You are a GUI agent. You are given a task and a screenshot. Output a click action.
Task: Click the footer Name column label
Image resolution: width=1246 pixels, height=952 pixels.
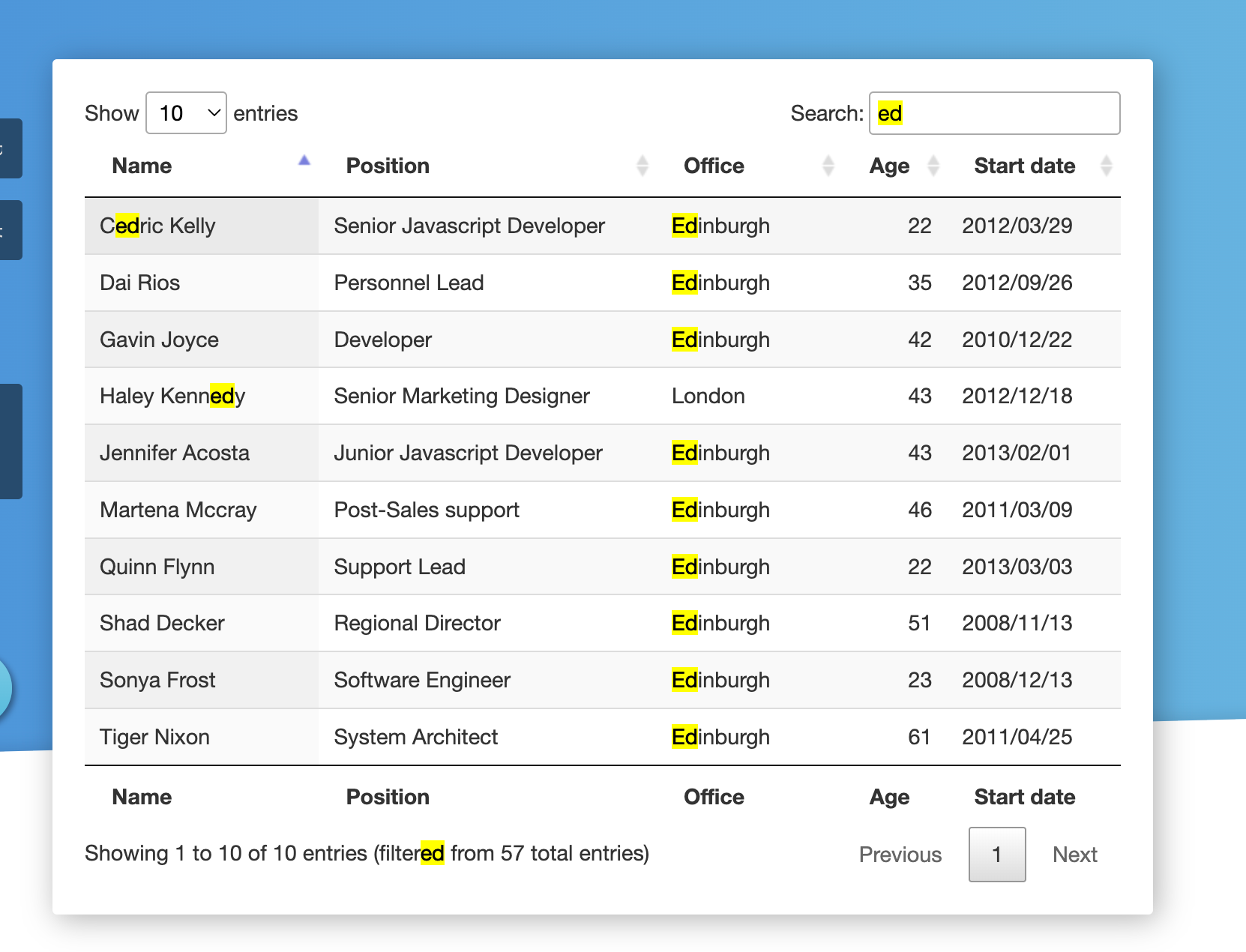[142, 797]
